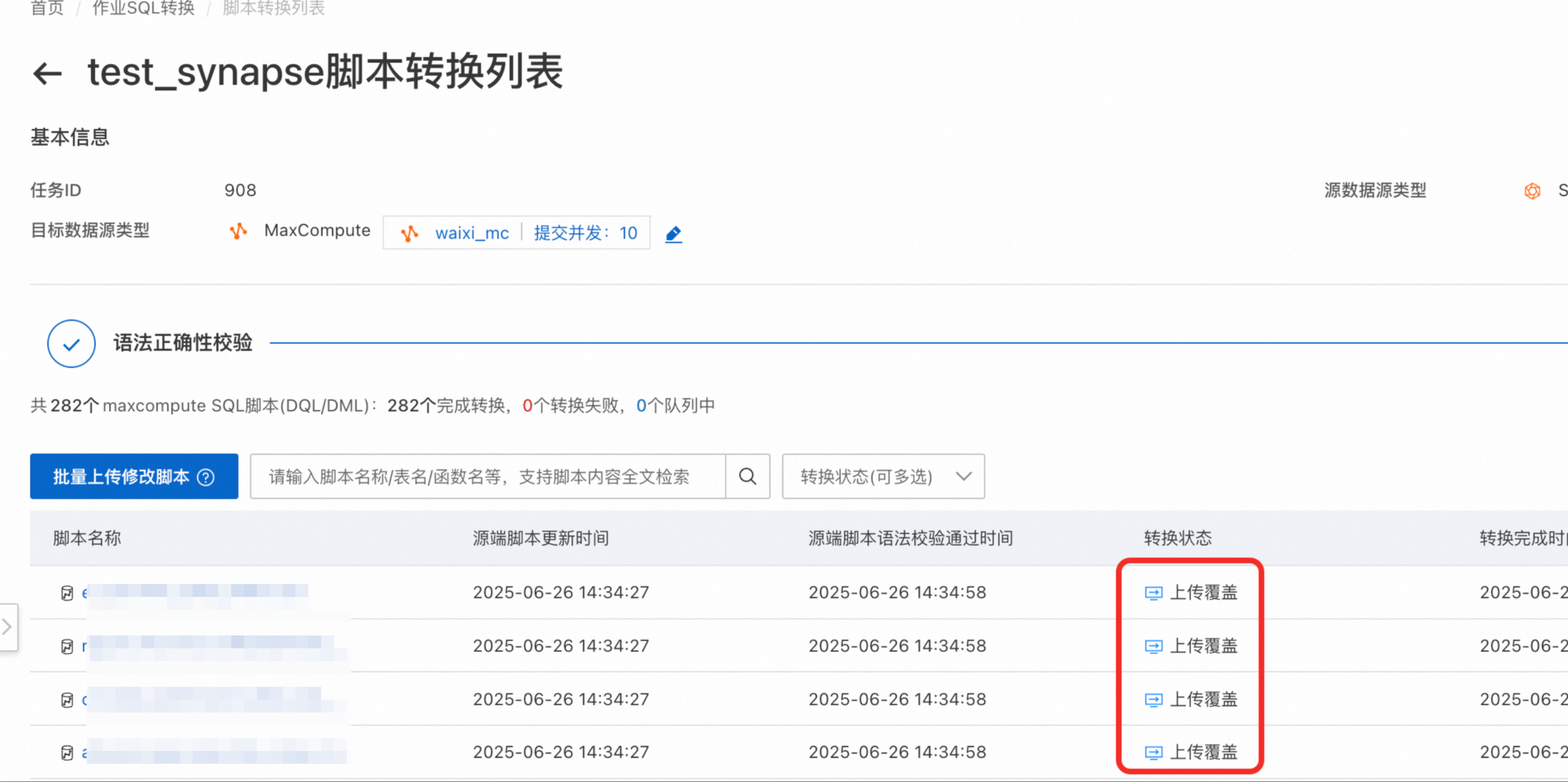Viewport: 1568px width, 782px height.
Task: Click the orange source data type icon
Action: point(1532,191)
